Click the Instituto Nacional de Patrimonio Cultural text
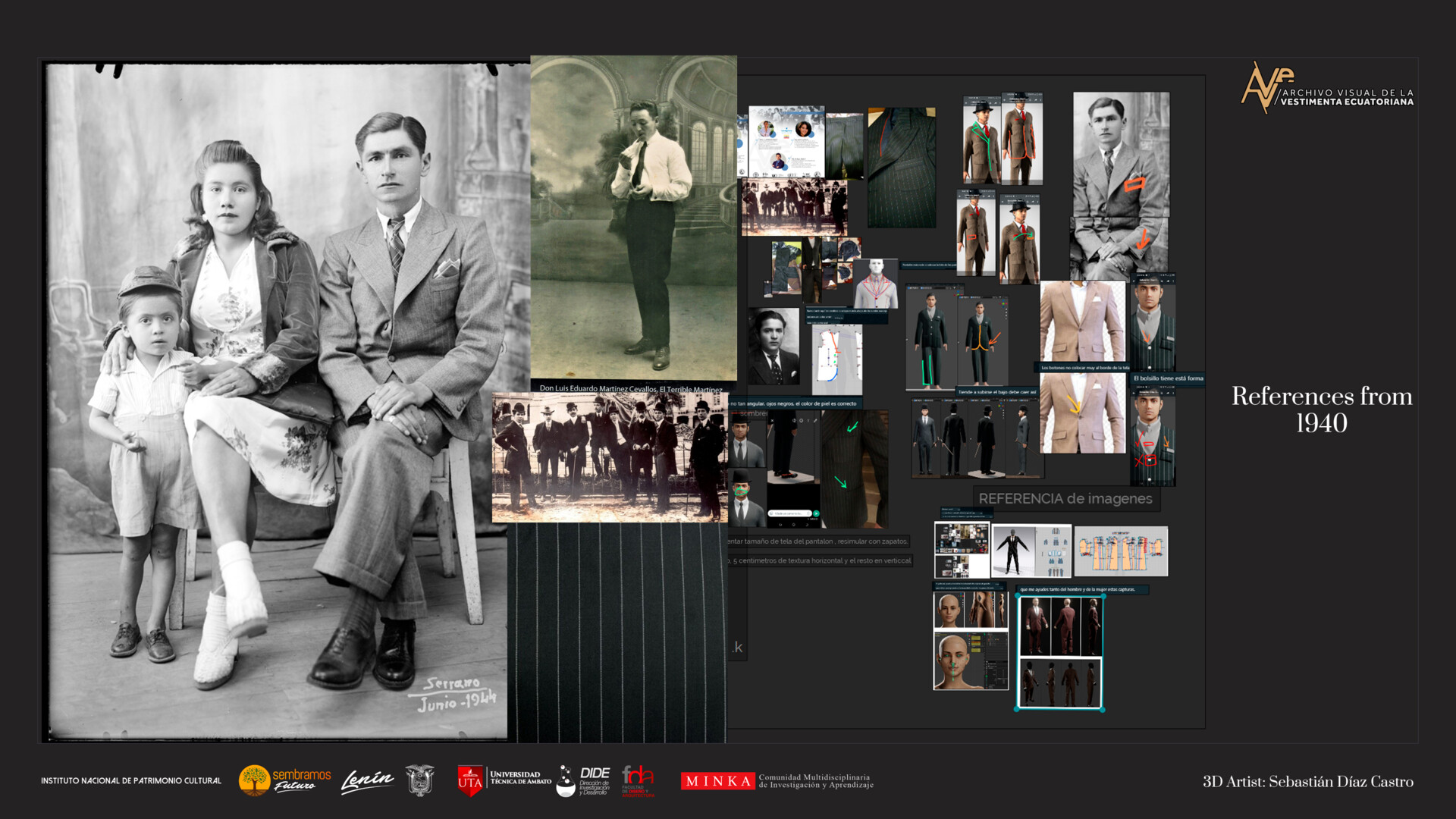 coord(131,780)
